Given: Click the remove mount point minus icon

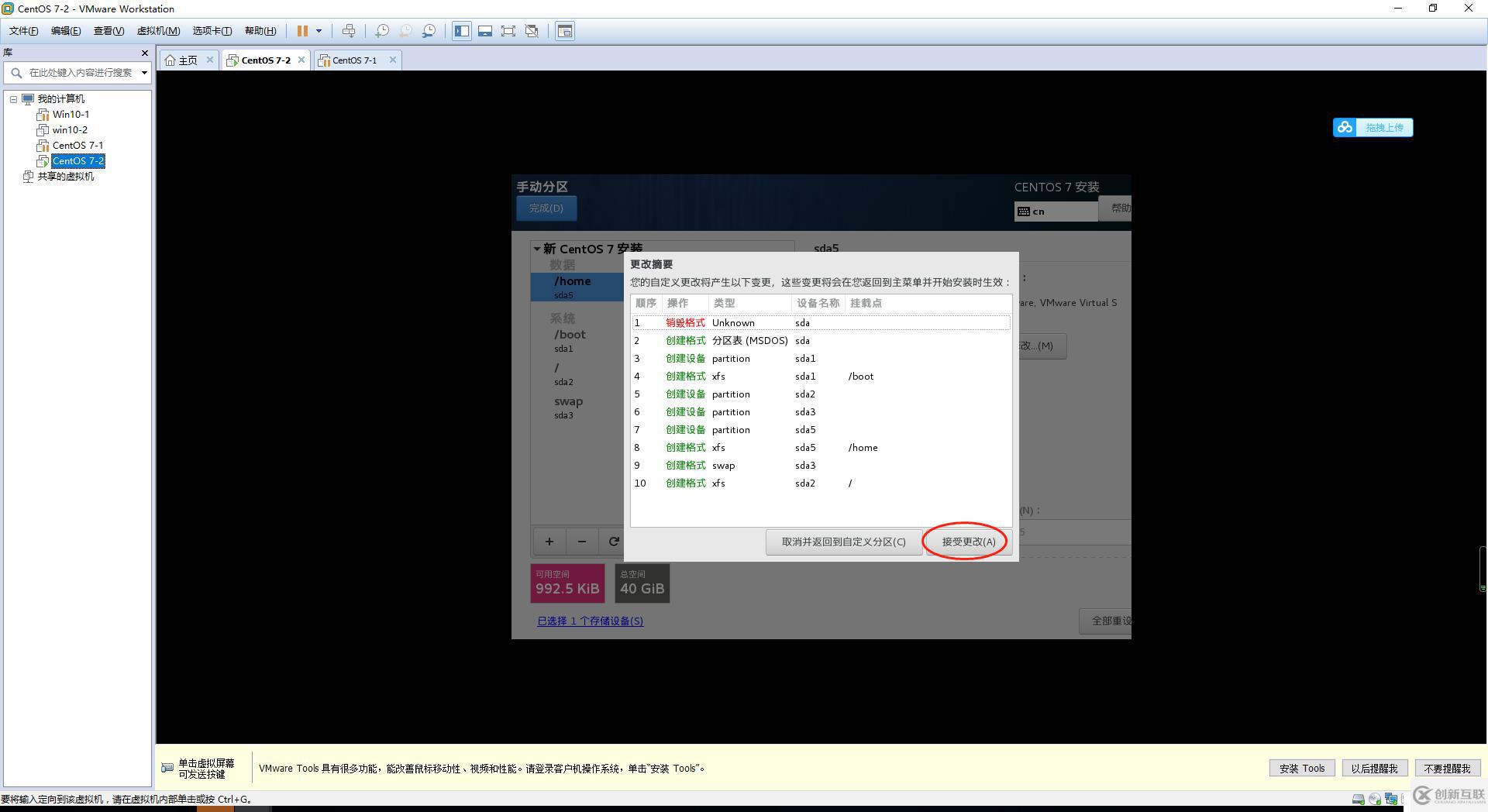Looking at the screenshot, I should tap(582, 542).
